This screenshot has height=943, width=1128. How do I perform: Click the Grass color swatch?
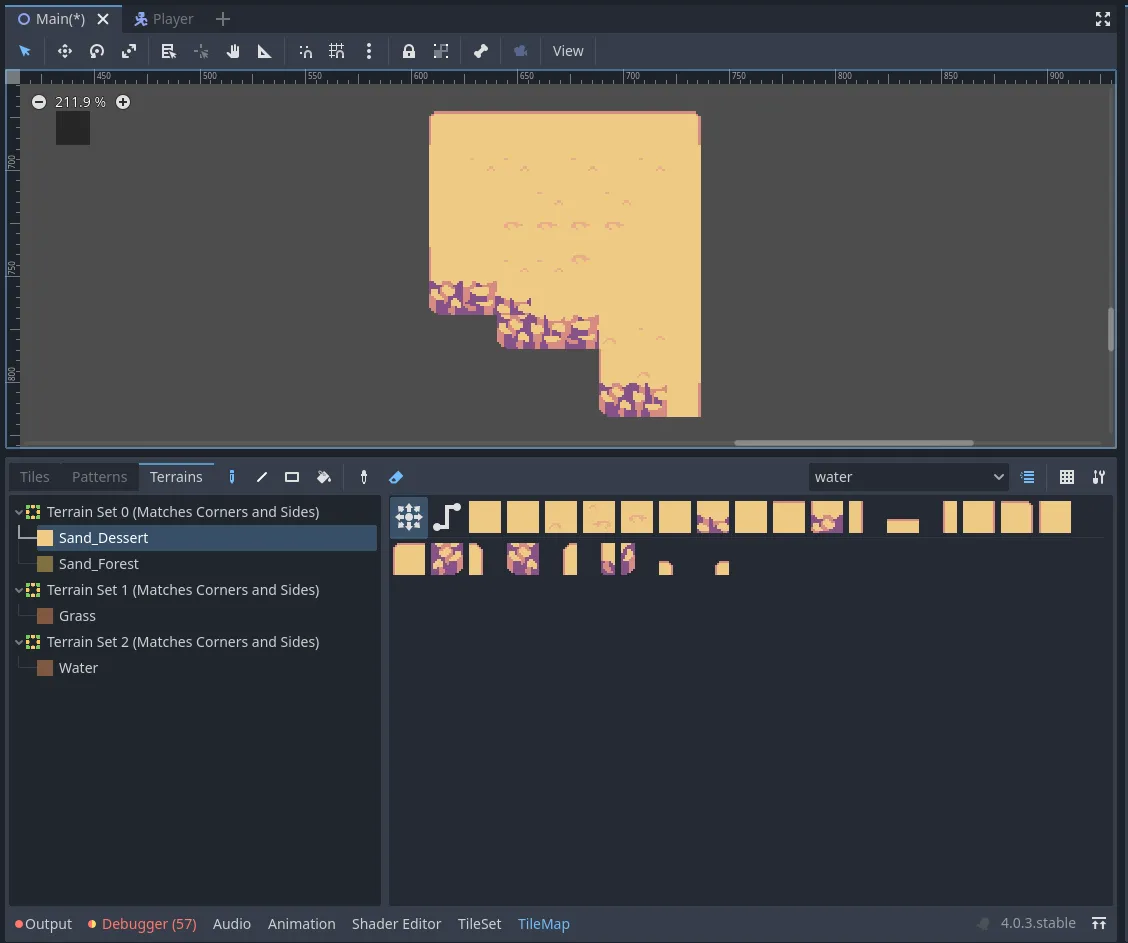pyautogui.click(x=45, y=616)
